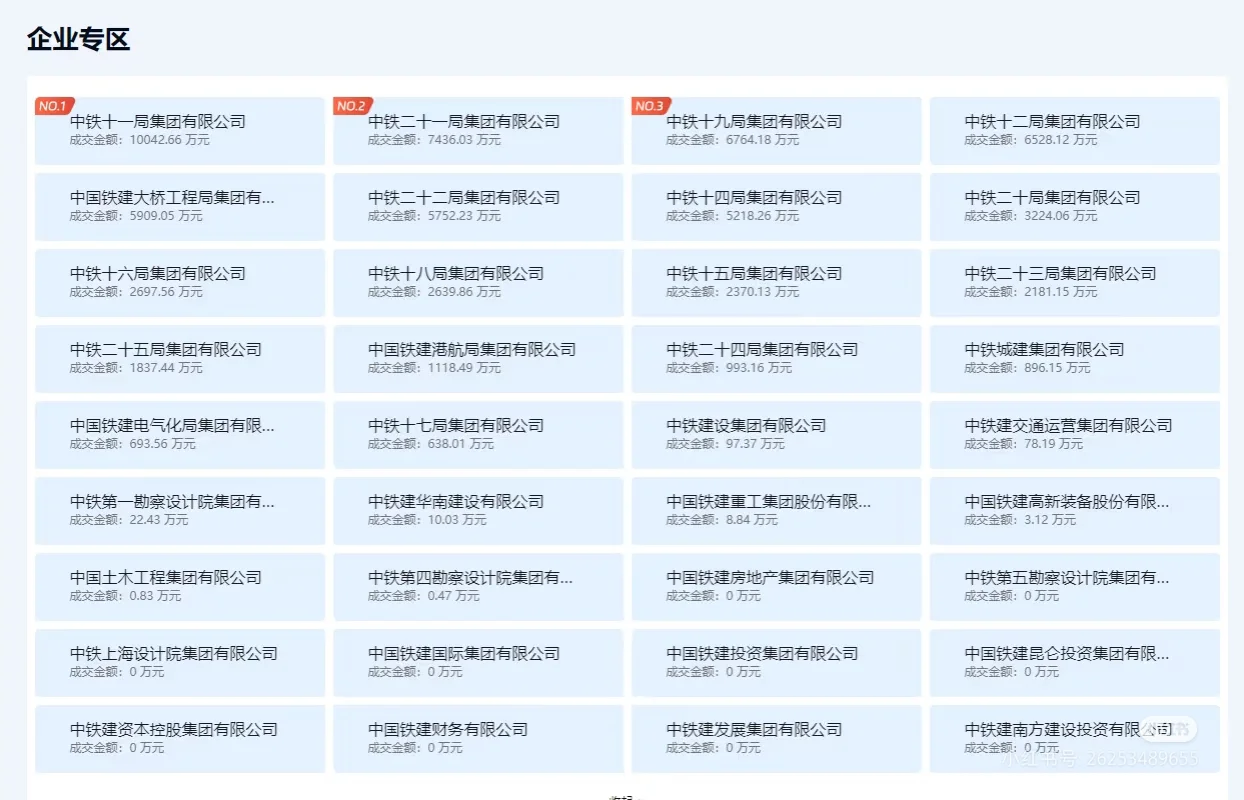Open the 中铁十九局集团有限公司 card
The image size is (1244, 800).
(776, 131)
